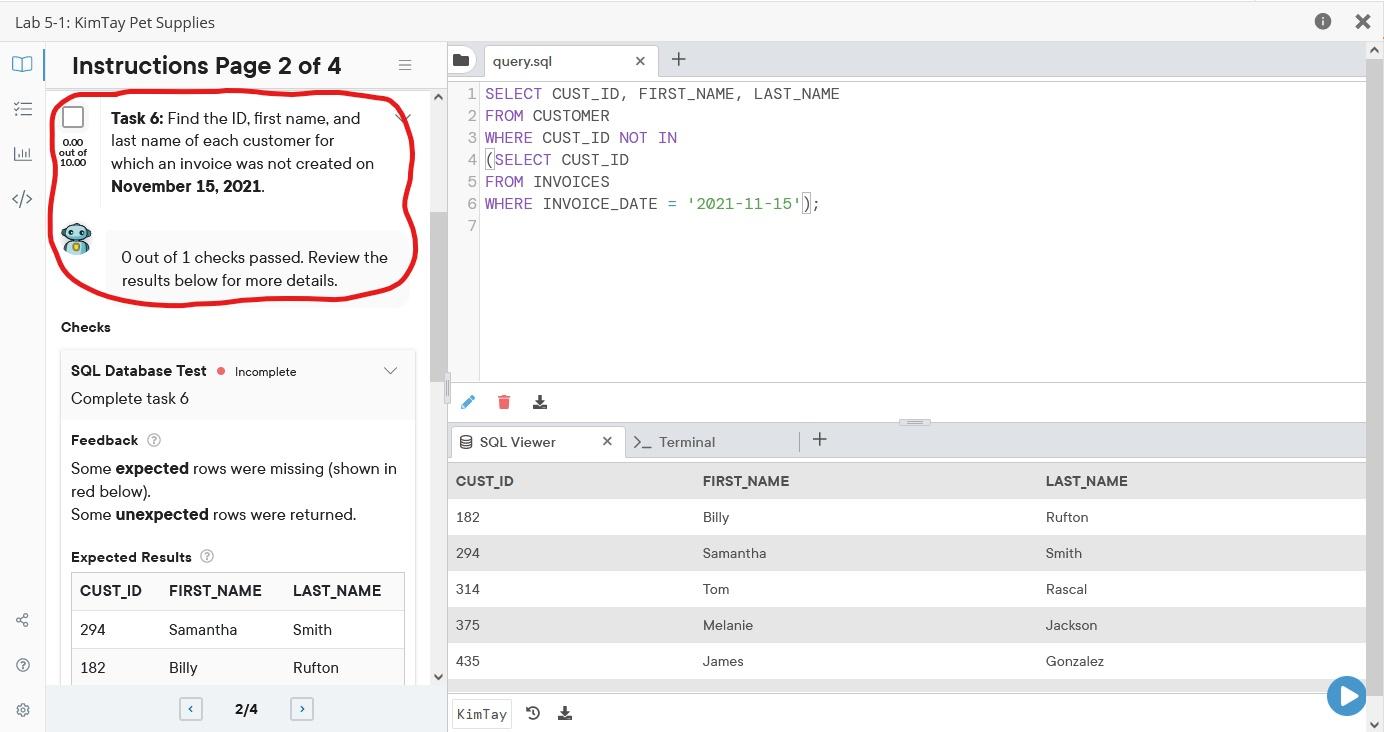Collapse the SQL Database Test check
This screenshot has width=1384, height=732.
[x=390, y=370]
